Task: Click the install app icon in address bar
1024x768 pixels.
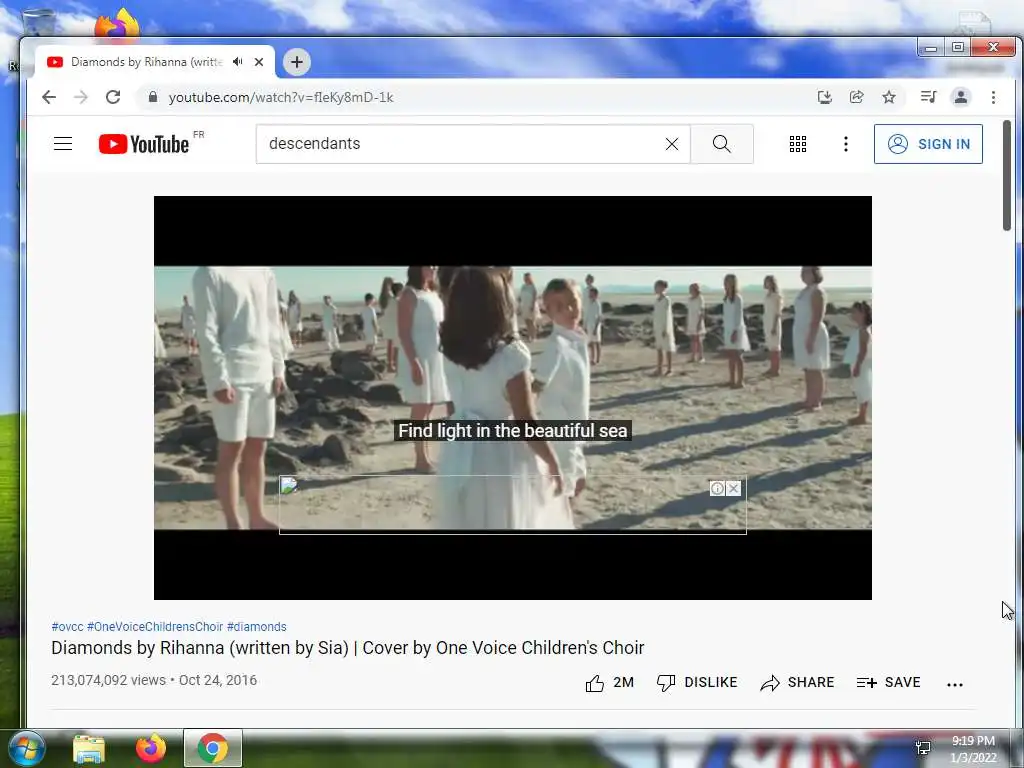Action: pos(825,97)
